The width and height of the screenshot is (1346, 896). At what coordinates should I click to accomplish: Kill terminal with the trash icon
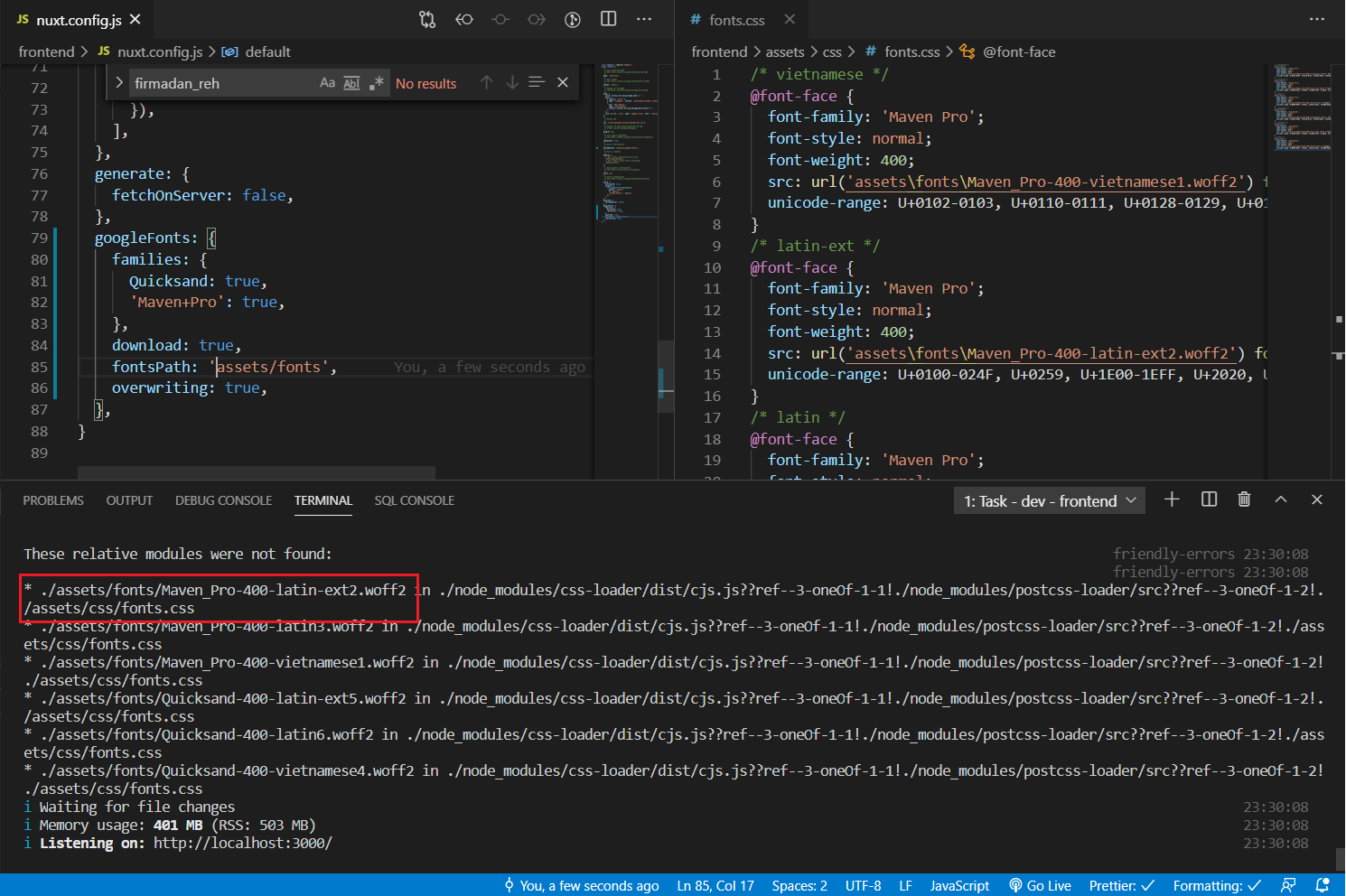[1244, 499]
